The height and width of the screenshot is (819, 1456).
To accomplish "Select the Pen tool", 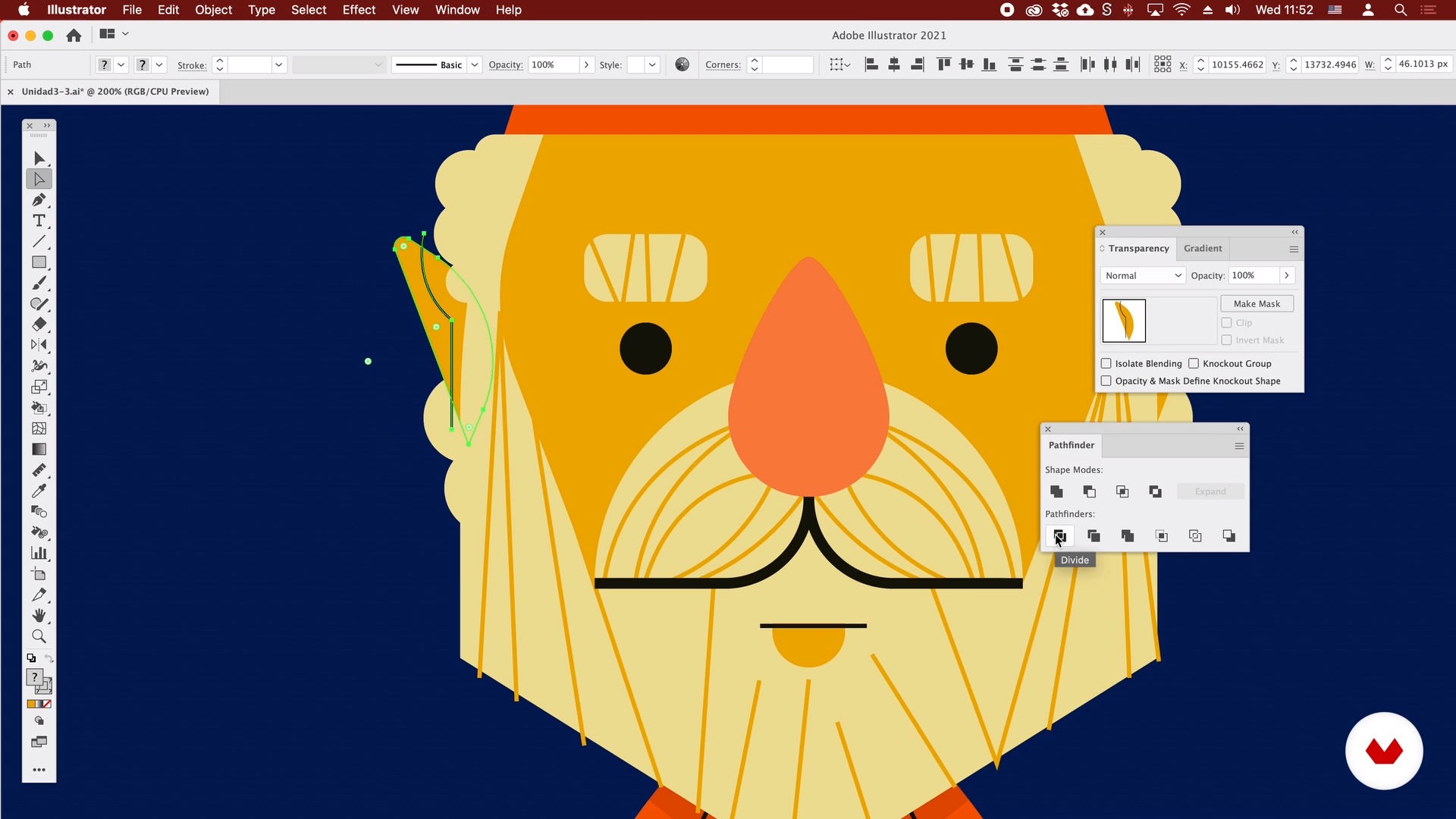I will coord(39,199).
